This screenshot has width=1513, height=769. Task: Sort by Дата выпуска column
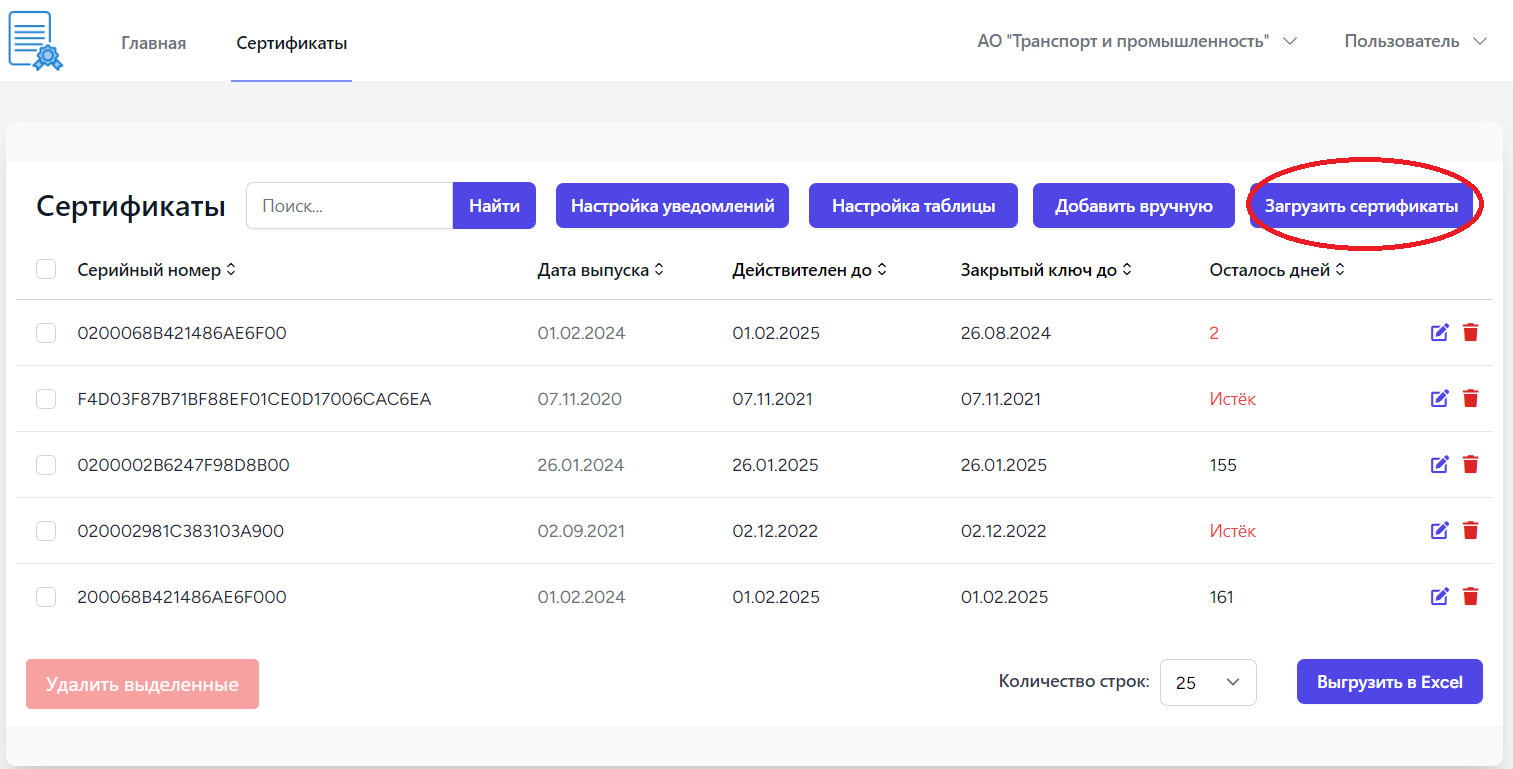click(x=600, y=270)
